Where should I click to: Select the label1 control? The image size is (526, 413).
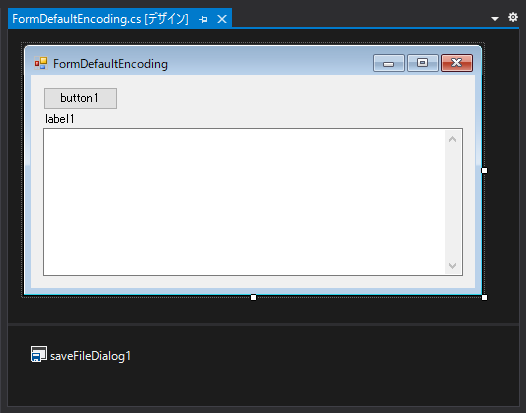coord(60,119)
